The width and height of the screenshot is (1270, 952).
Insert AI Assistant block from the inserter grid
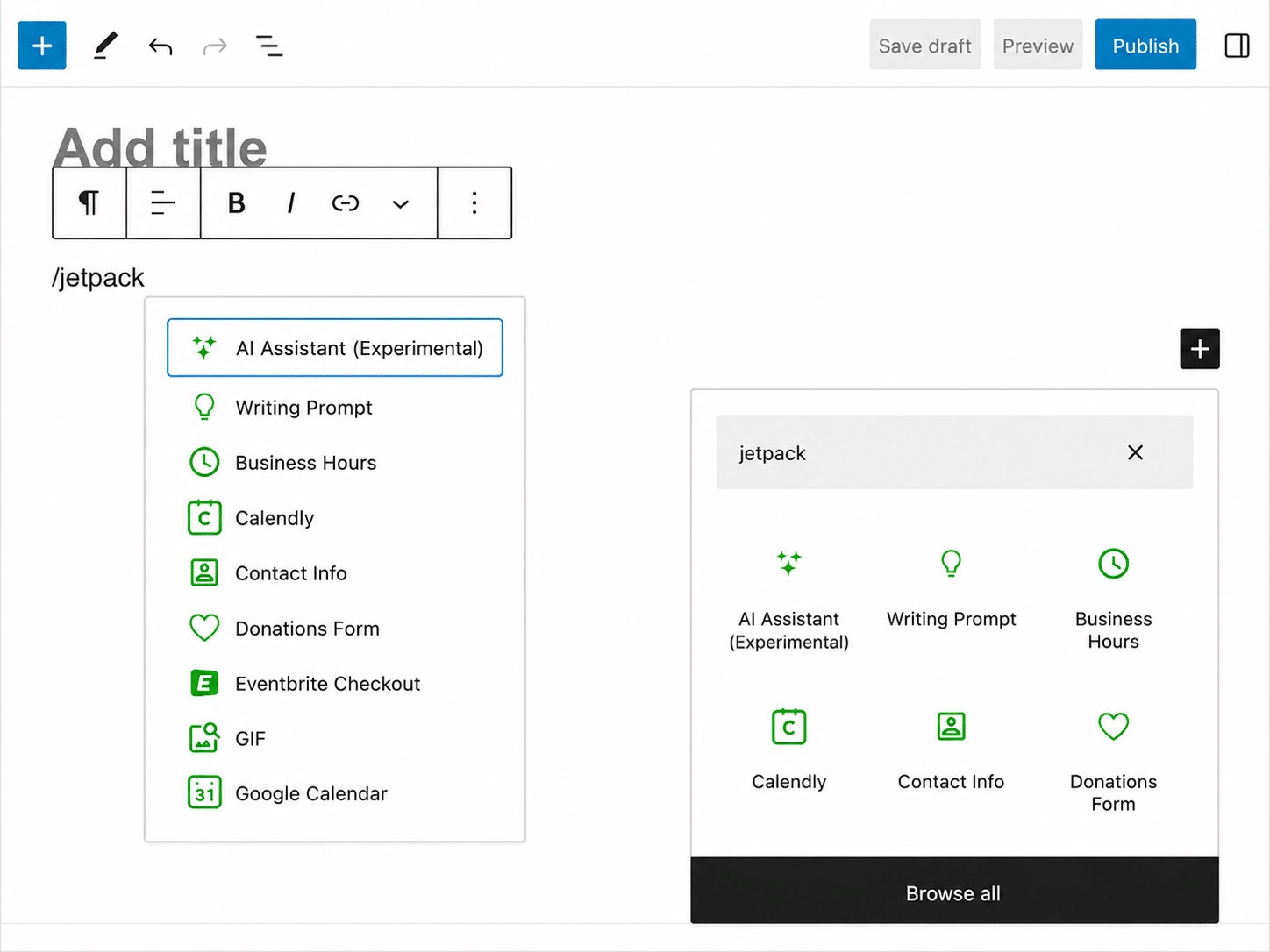click(x=789, y=600)
